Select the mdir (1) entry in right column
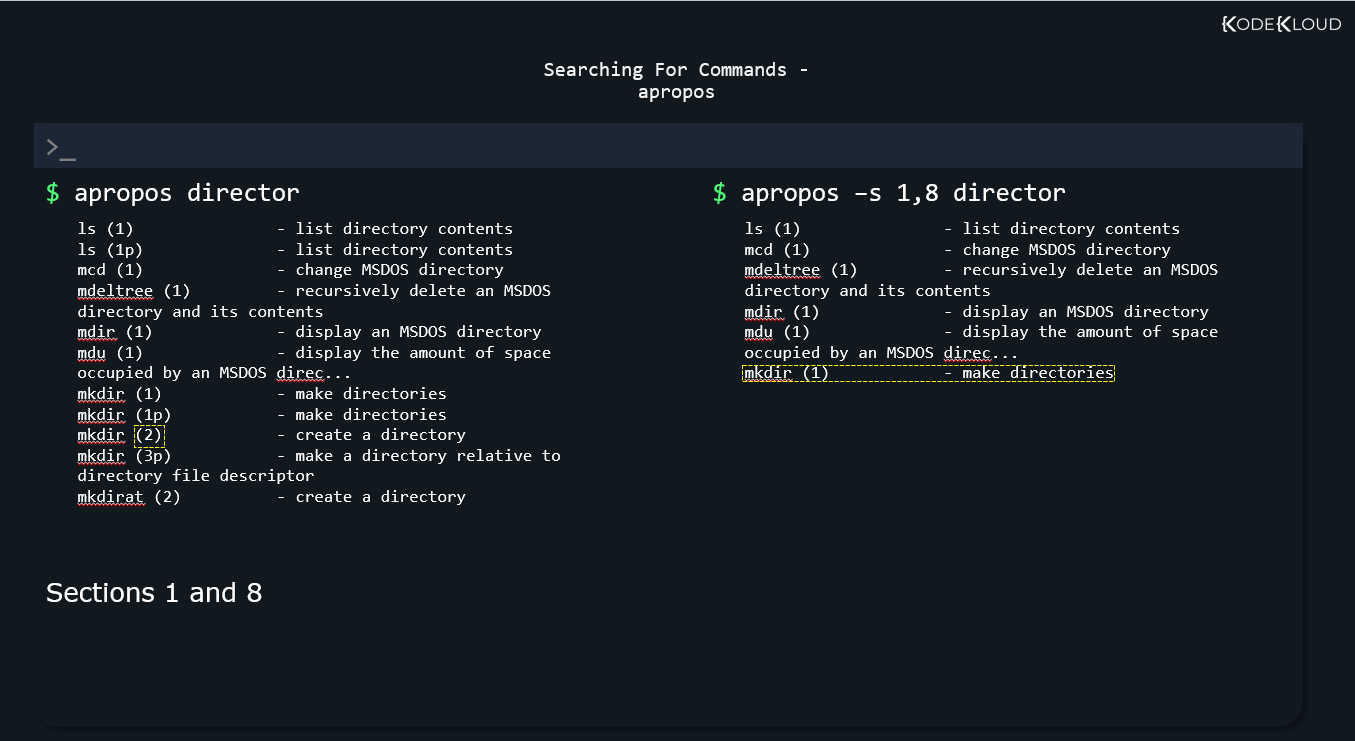This screenshot has width=1355, height=741. pos(763,311)
